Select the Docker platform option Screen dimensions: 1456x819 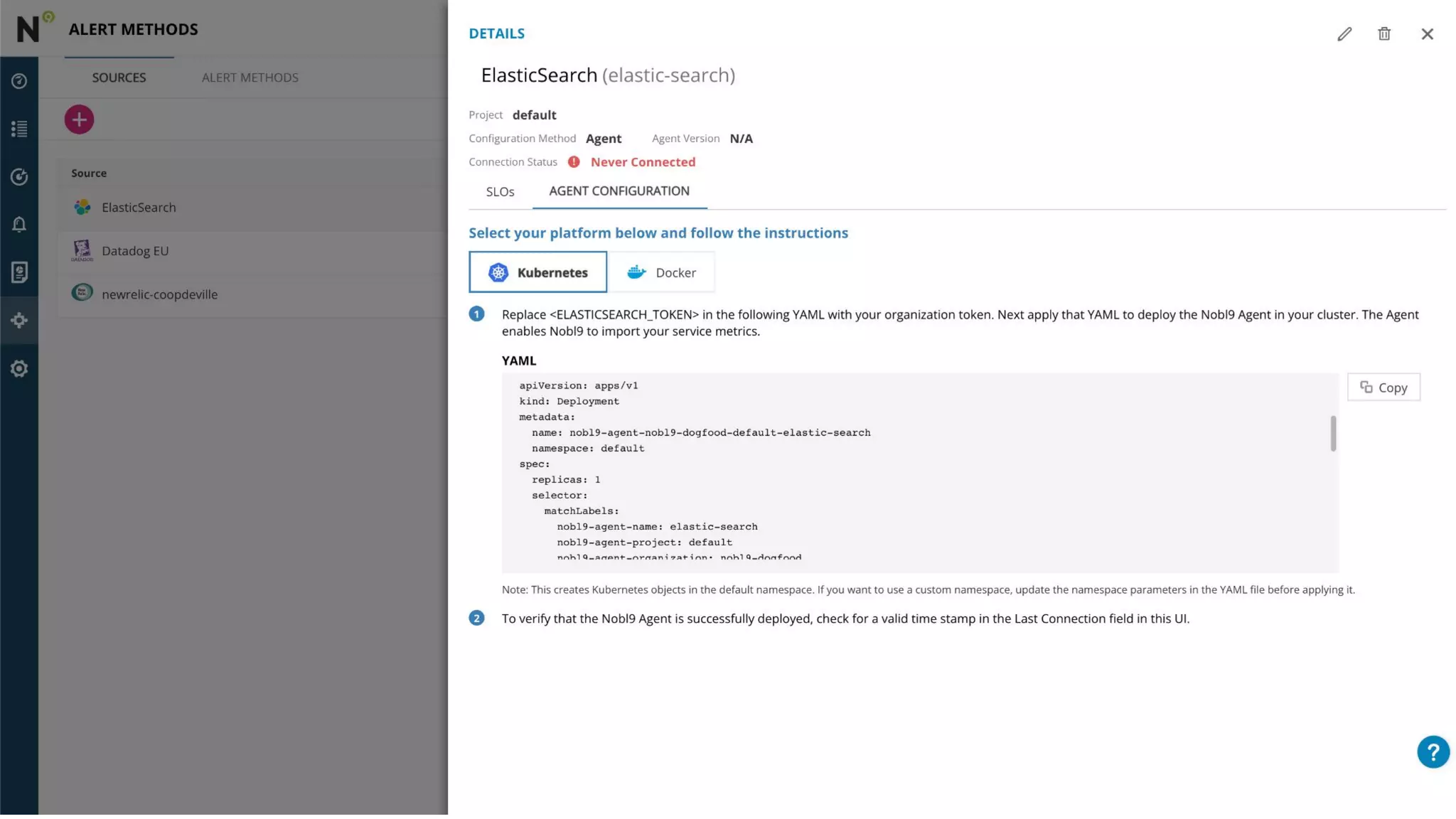pos(661,272)
